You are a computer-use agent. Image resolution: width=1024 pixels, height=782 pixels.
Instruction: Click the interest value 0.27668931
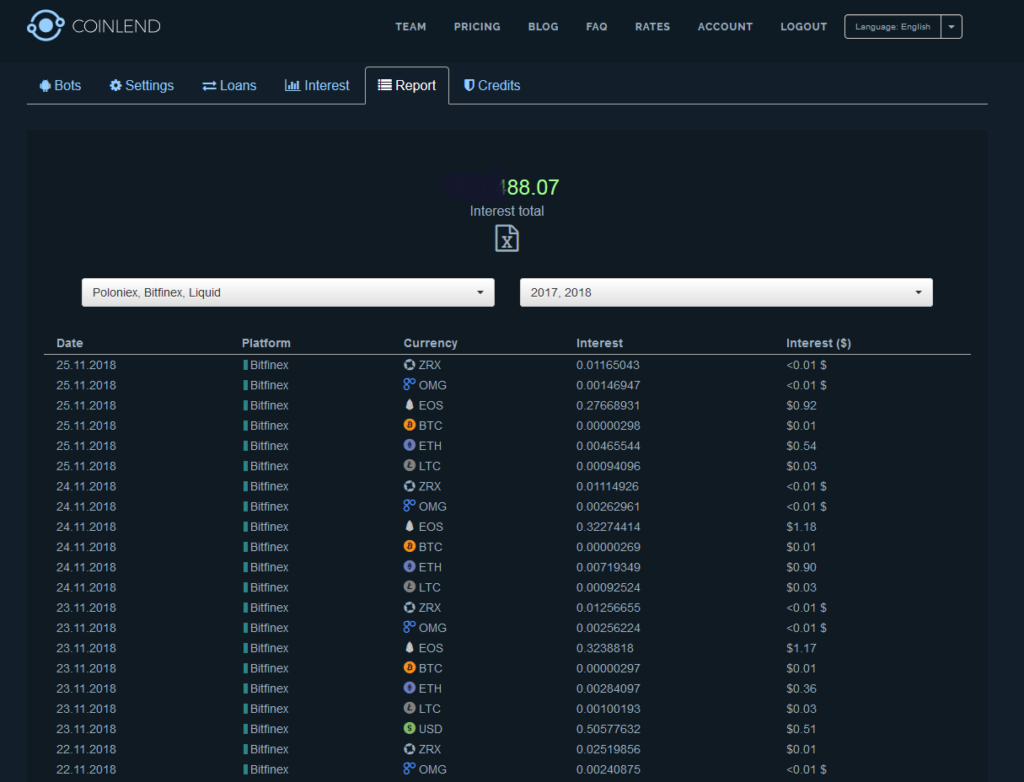(608, 406)
